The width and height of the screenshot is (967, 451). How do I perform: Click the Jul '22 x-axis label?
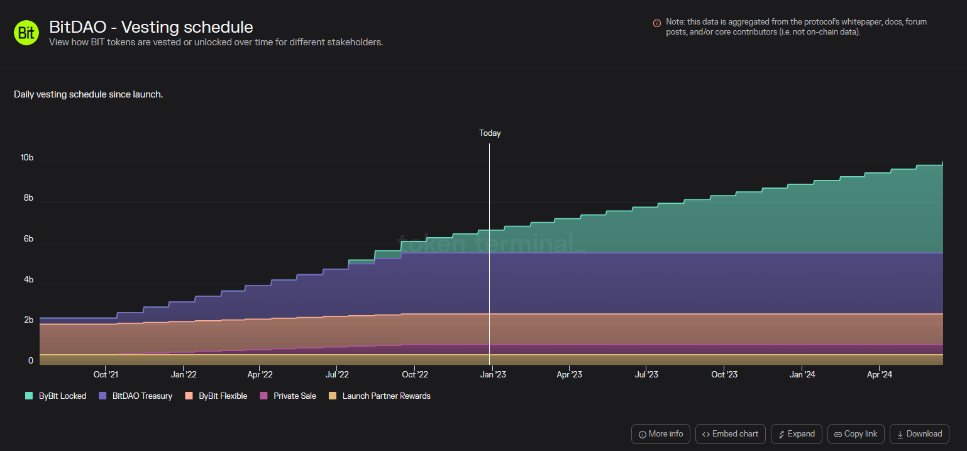pyautogui.click(x=337, y=374)
